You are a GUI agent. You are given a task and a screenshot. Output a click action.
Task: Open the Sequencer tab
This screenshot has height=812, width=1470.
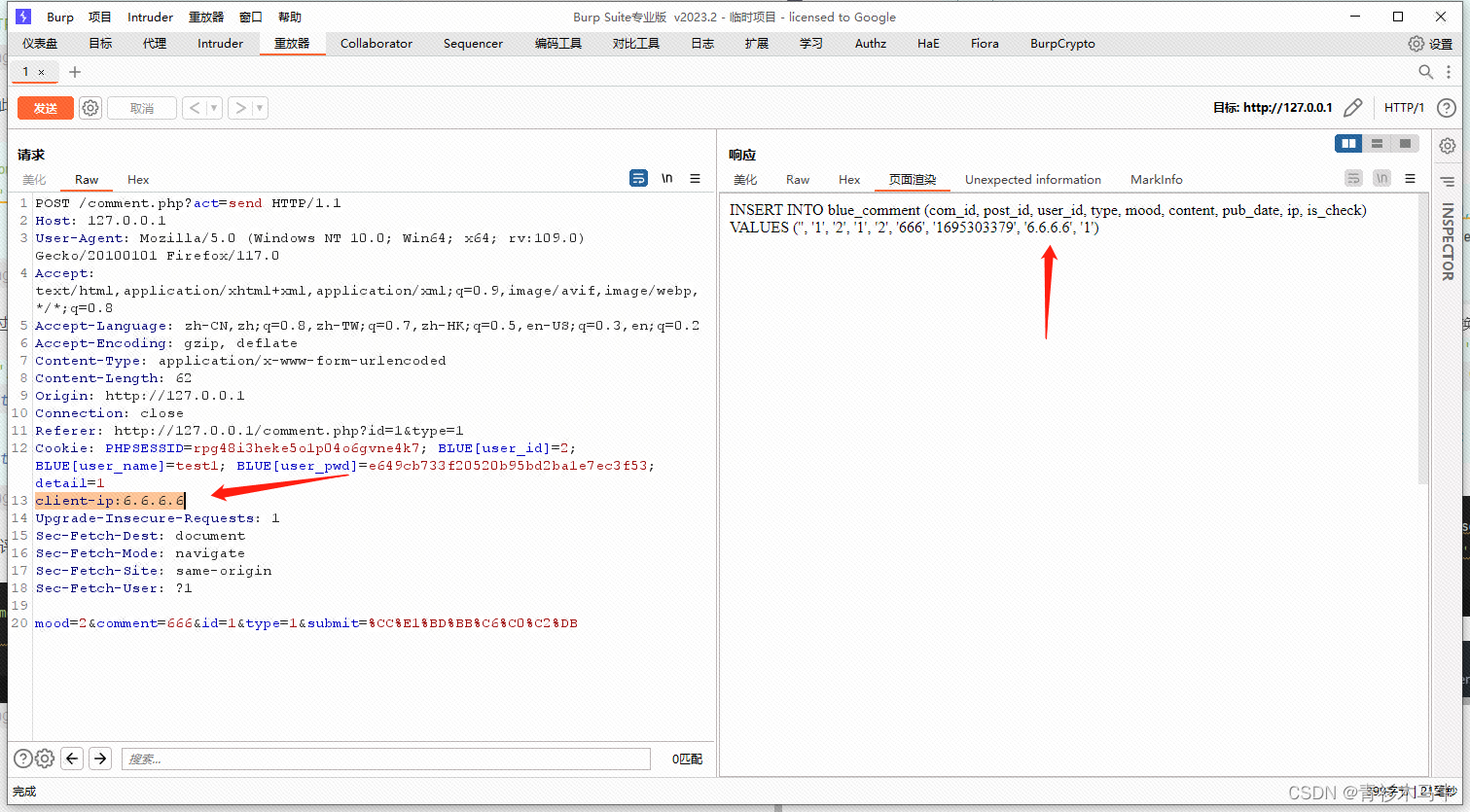click(473, 44)
